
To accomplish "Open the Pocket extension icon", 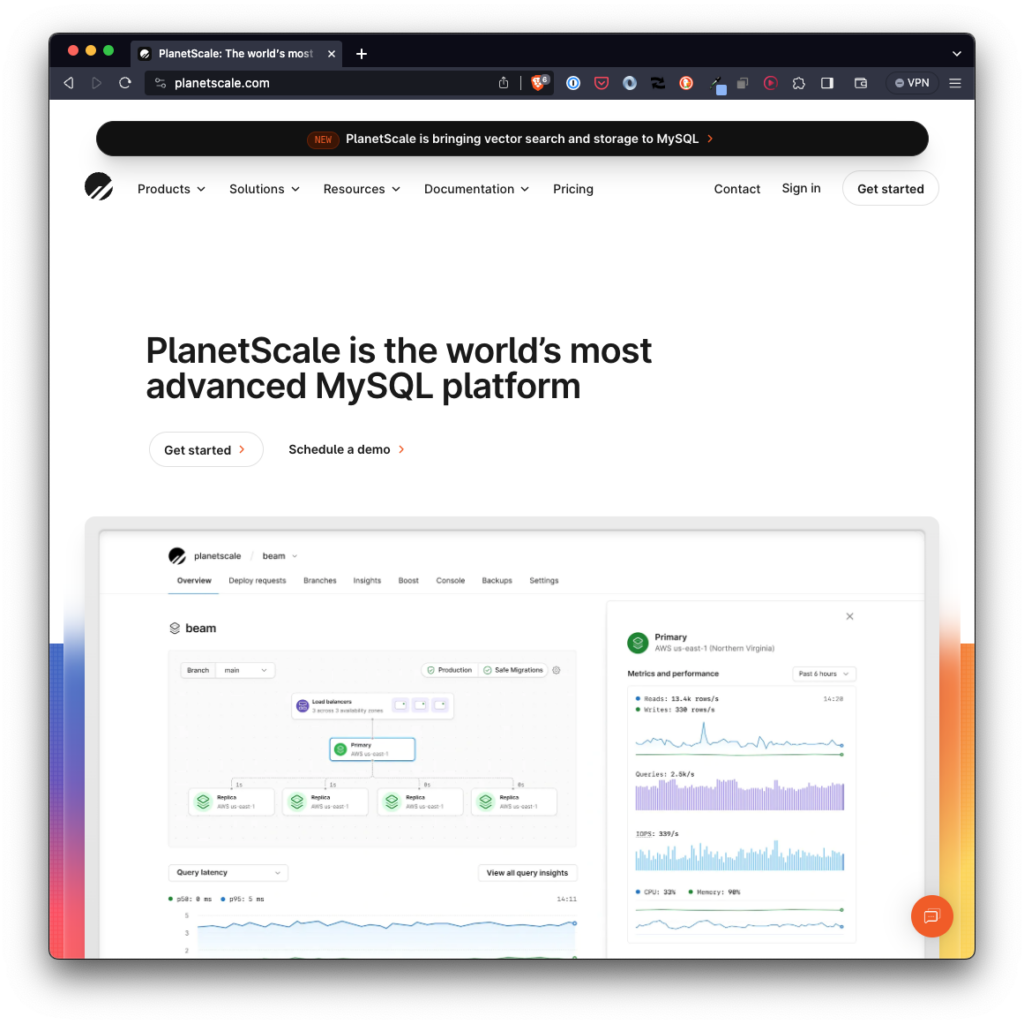I will point(601,83).
